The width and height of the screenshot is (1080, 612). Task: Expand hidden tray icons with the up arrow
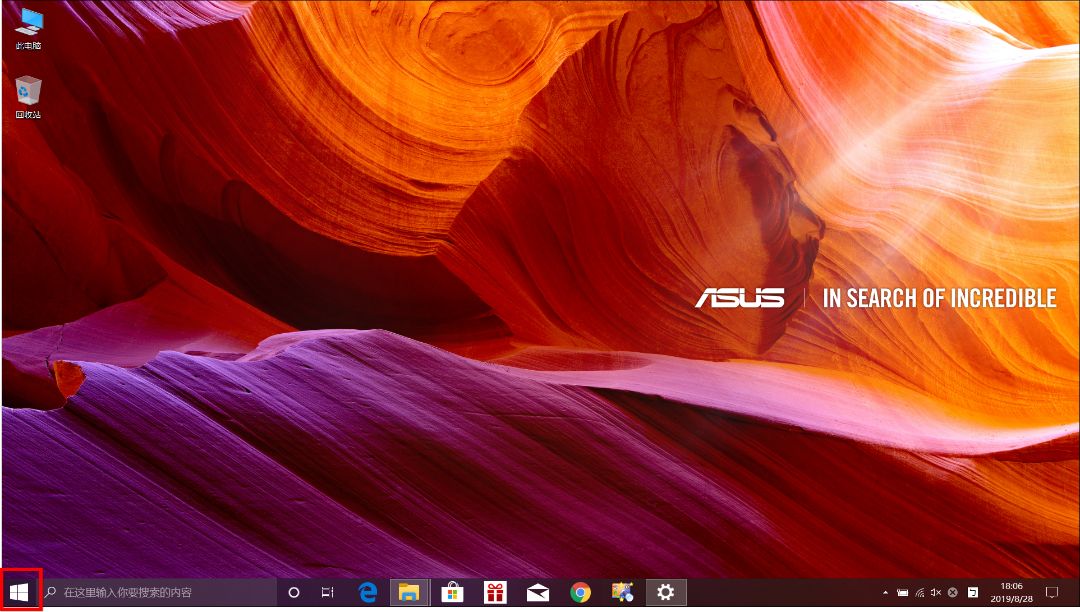(886, 593)
